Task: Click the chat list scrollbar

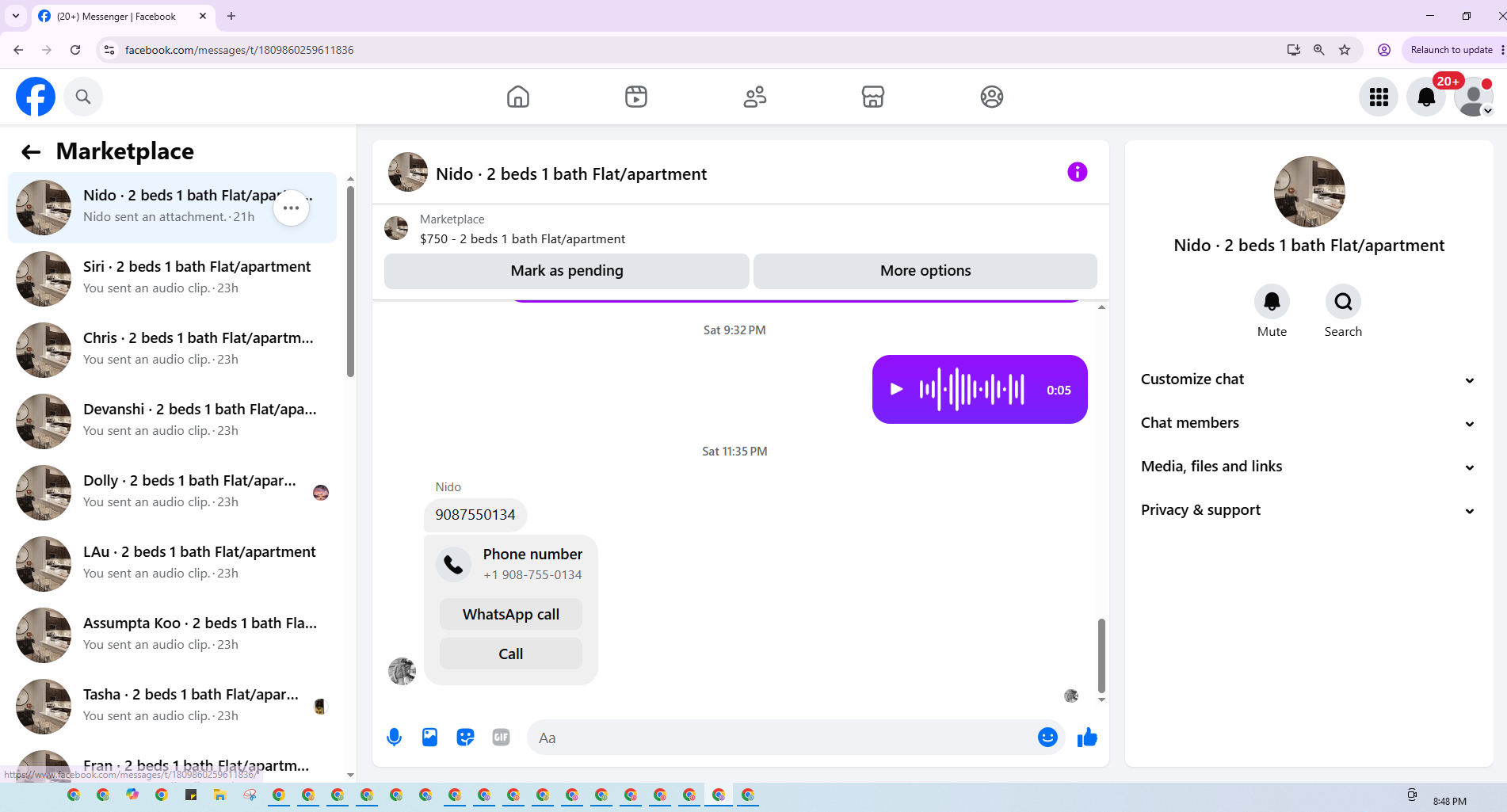Action: (350, 281)
